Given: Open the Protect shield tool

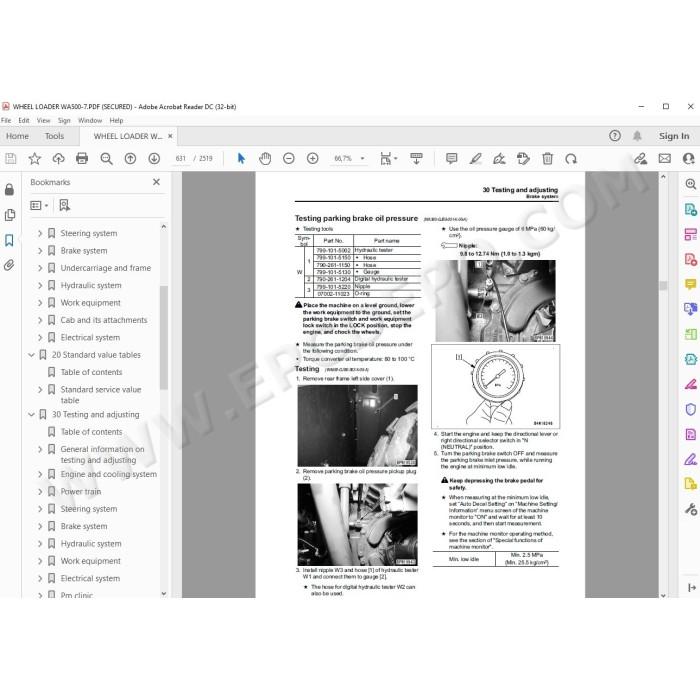Looking at the screenshot, I should point(690,409).
